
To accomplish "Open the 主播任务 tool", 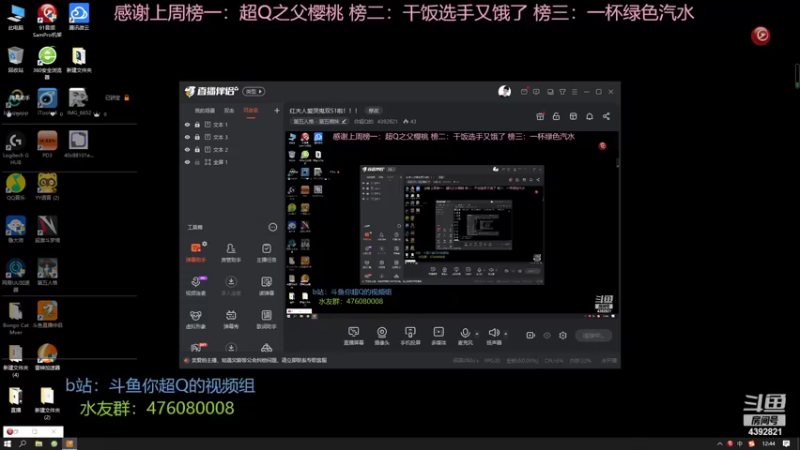I will click(x=266, y=253).
